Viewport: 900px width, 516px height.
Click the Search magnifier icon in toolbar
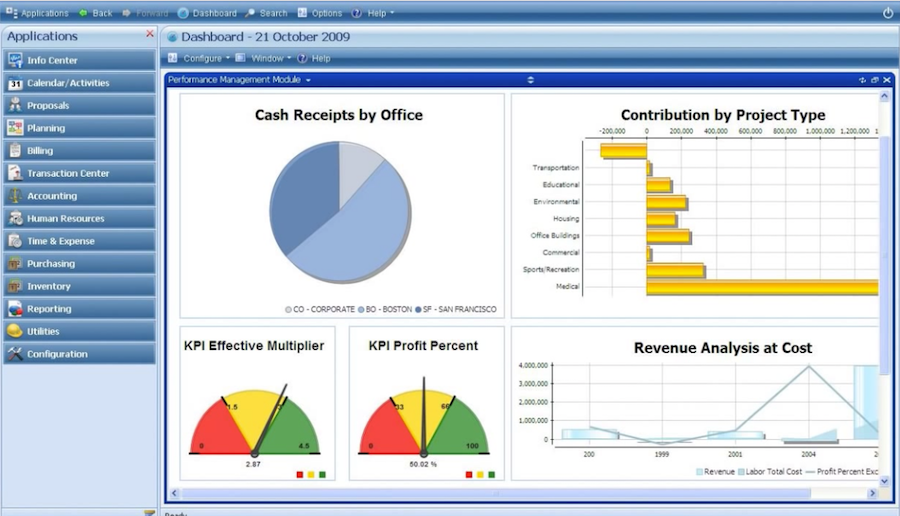click(250, 13)
